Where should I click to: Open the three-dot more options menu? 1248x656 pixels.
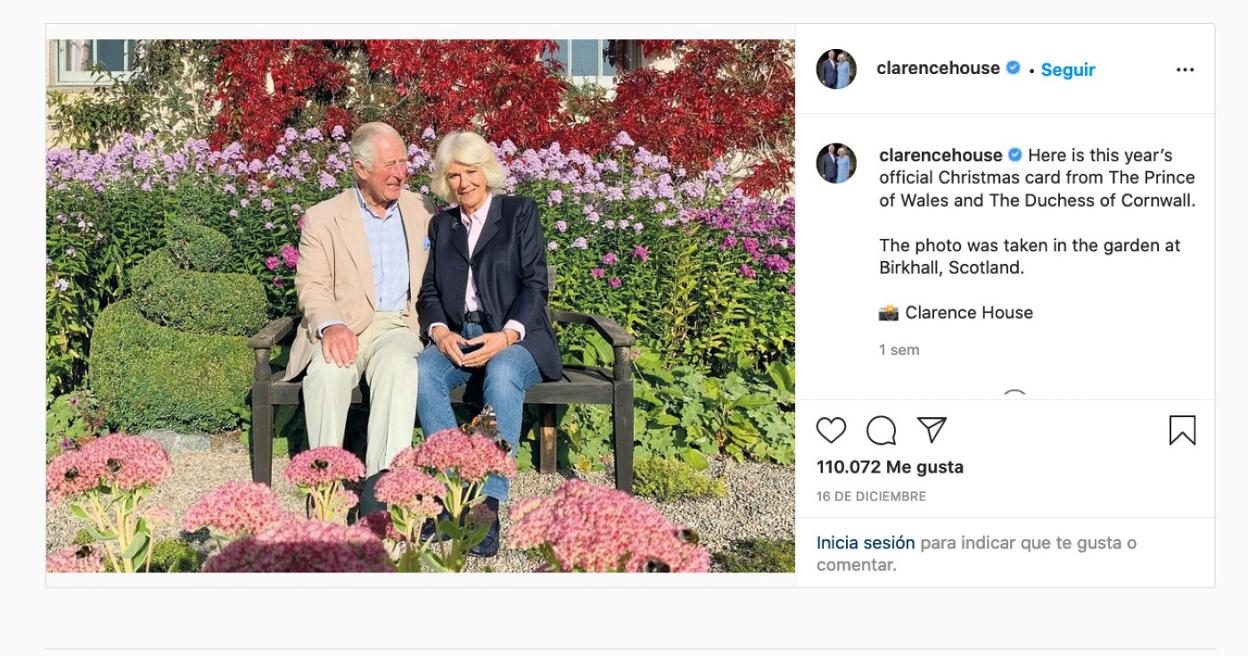click(1185, 70)
